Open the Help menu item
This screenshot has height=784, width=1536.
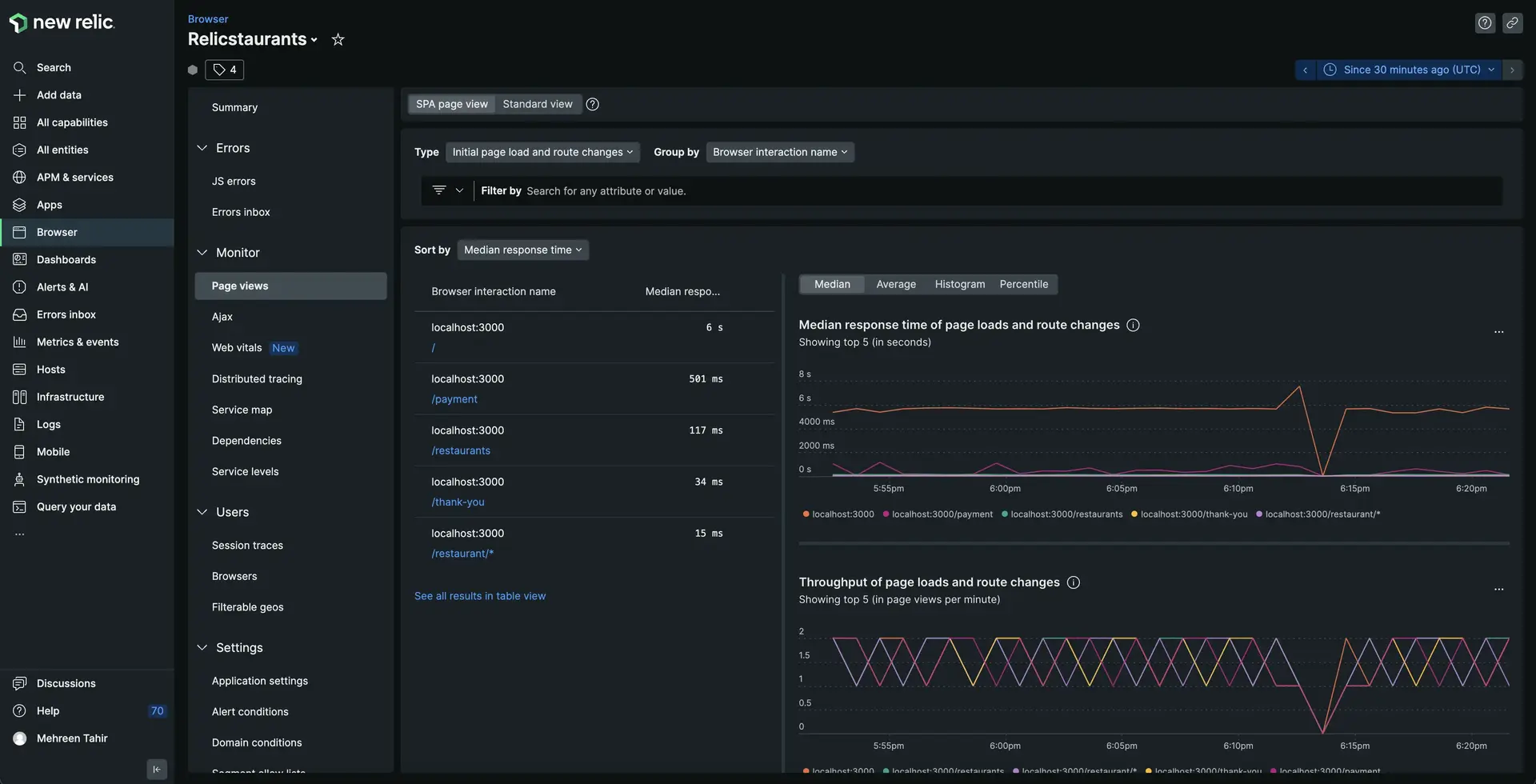point(48,711)
